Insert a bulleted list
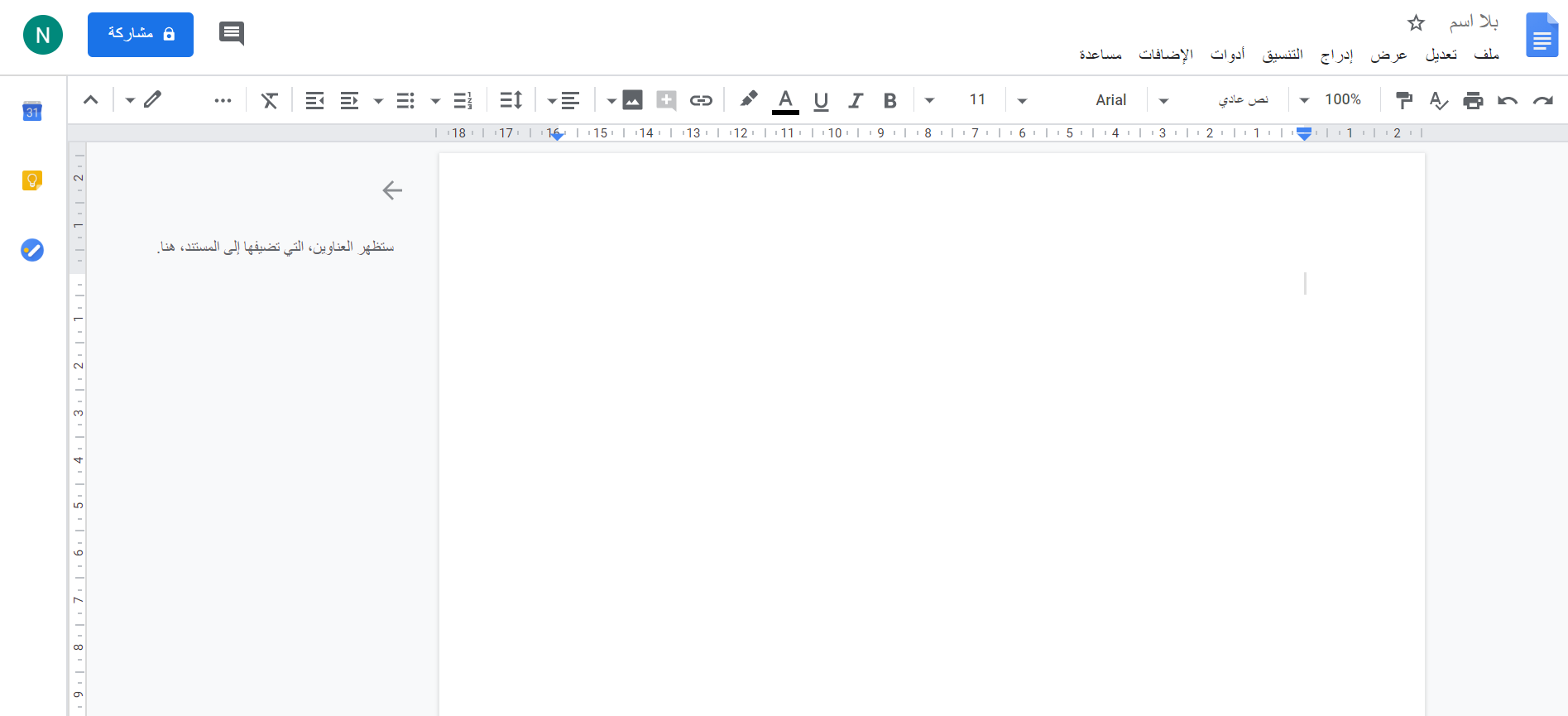The image size is (1568, 716). (x=405, y=100)
